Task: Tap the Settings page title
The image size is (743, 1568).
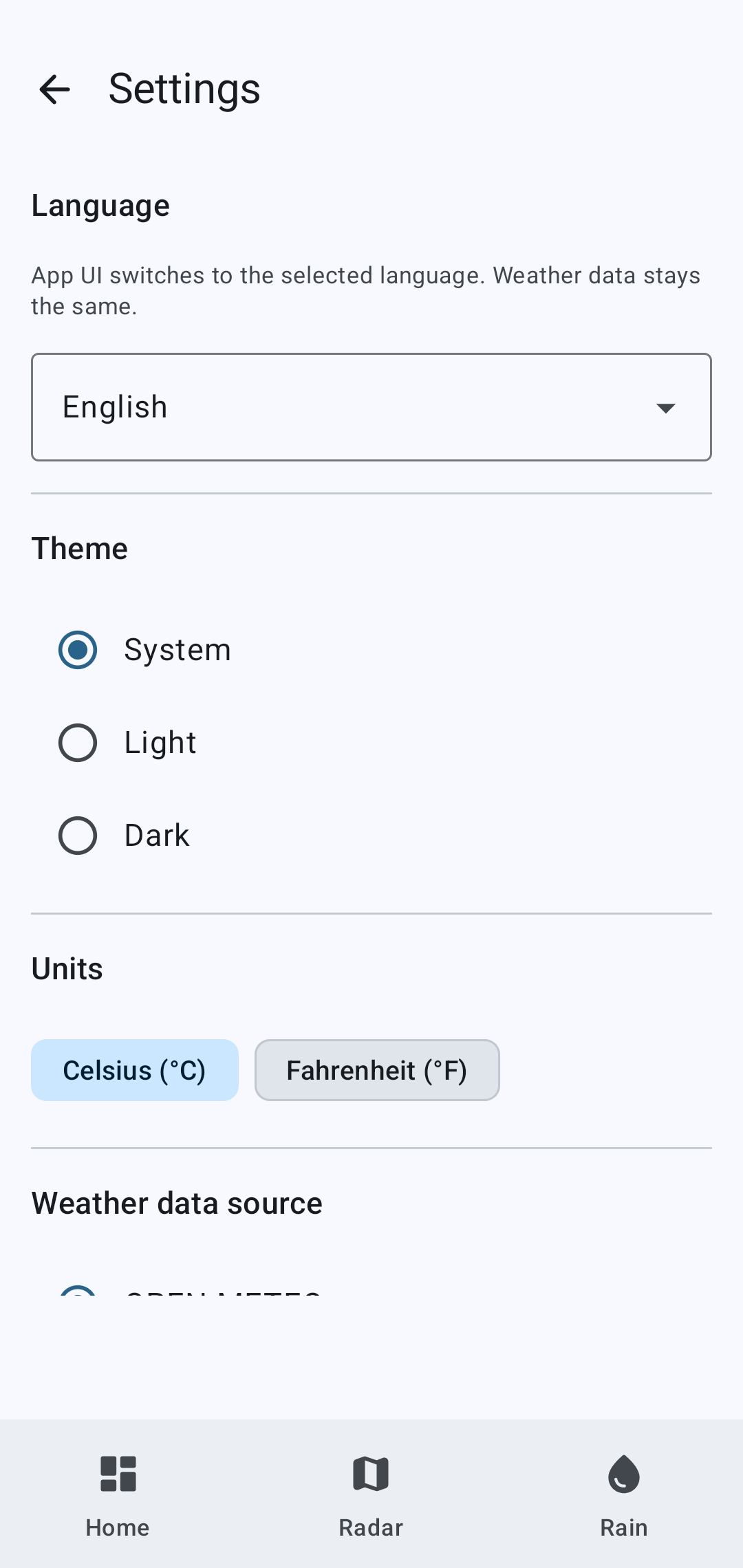Action: click(184, 89)
